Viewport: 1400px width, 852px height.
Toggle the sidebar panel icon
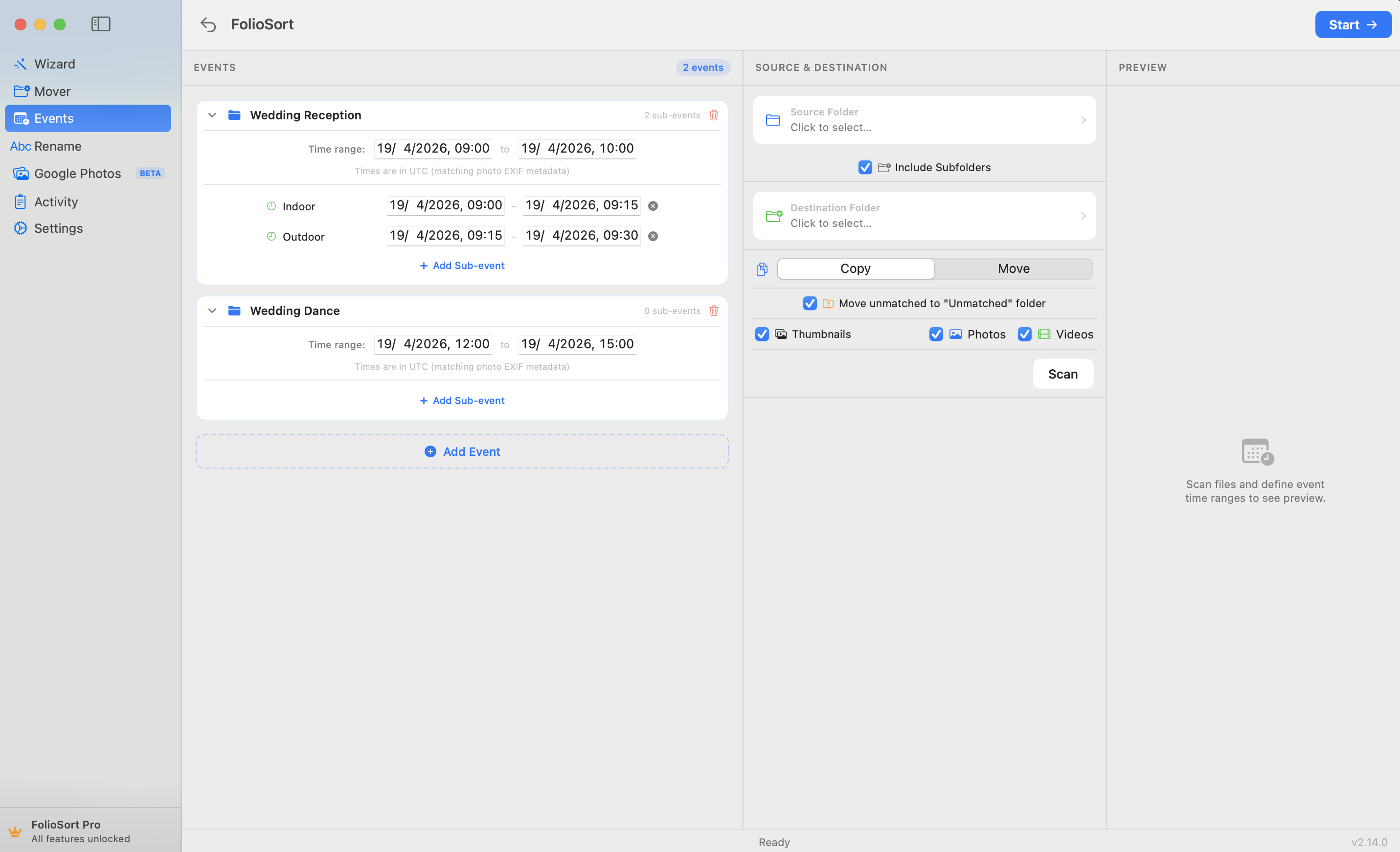[101, 24]
